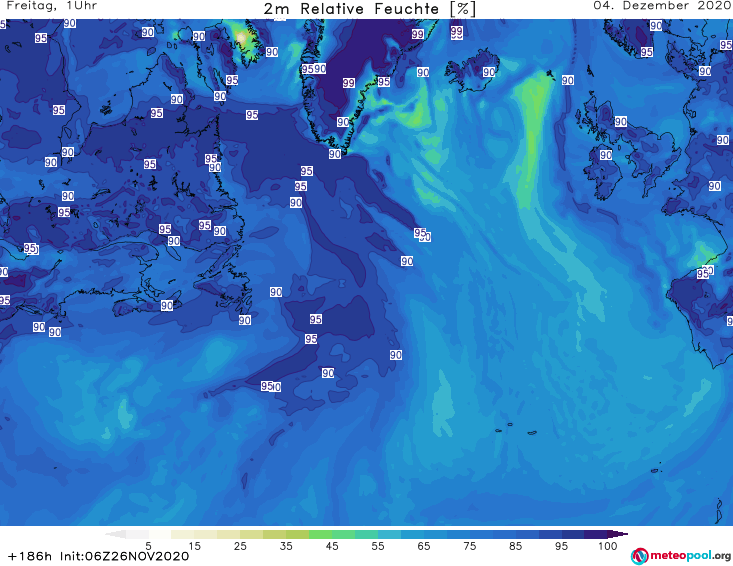The width and height of the screenshot is (733, 566).
Task: Click the "Init:06Z26NOV2020" model run label
Action: point(124,557)
